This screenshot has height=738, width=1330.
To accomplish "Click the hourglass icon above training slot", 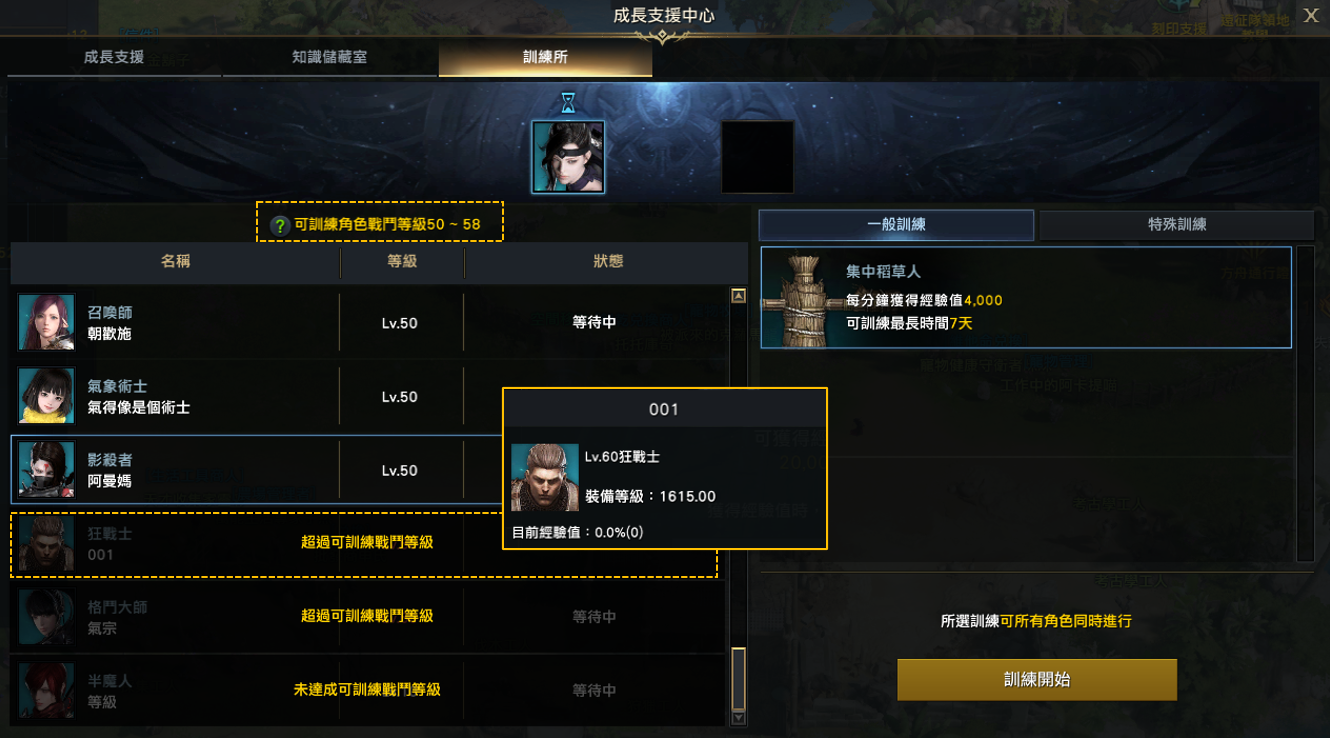I will point(568,102).
